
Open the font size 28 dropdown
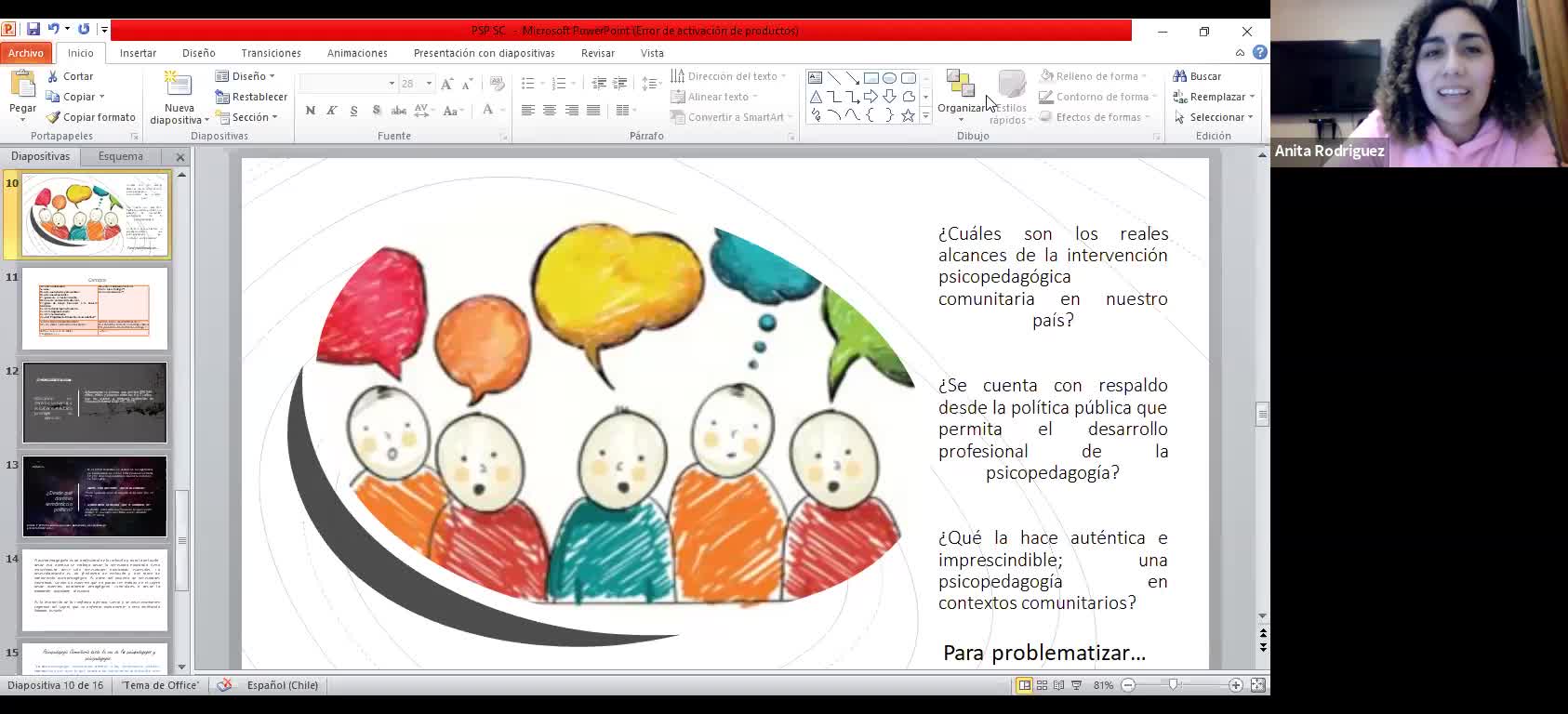pyautogui.click(x=429, y=84)
